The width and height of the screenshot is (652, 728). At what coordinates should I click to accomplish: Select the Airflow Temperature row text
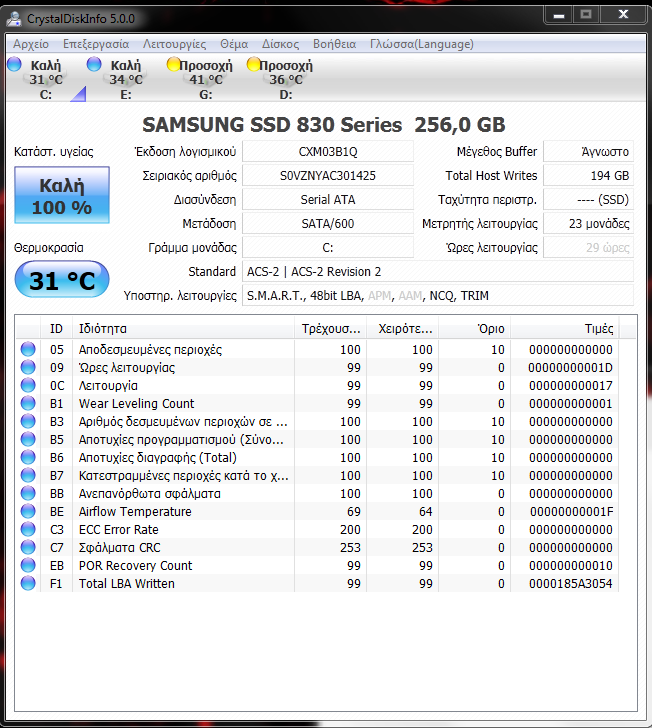pyautogui.click(x=135, y=512)
